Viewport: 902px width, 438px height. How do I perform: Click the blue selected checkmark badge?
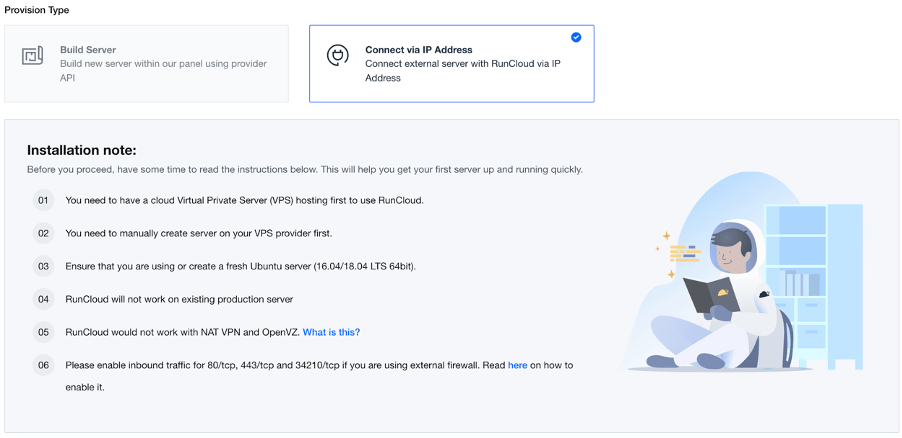pos(576,37)
